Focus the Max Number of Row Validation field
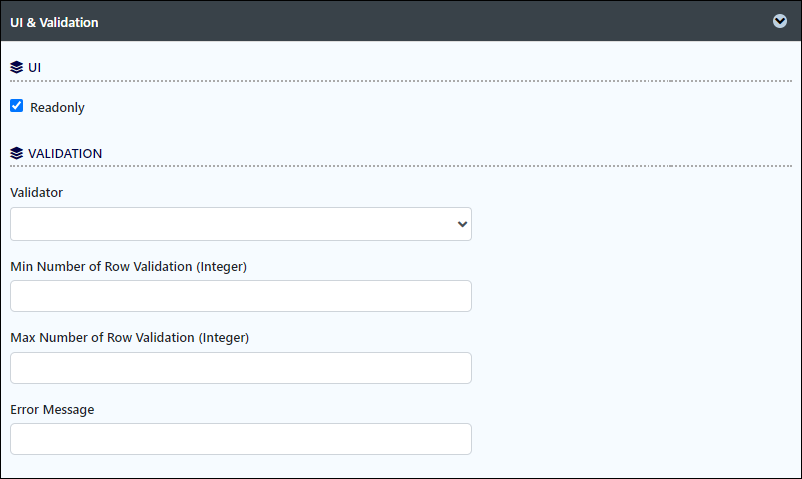 click(240, 368)
